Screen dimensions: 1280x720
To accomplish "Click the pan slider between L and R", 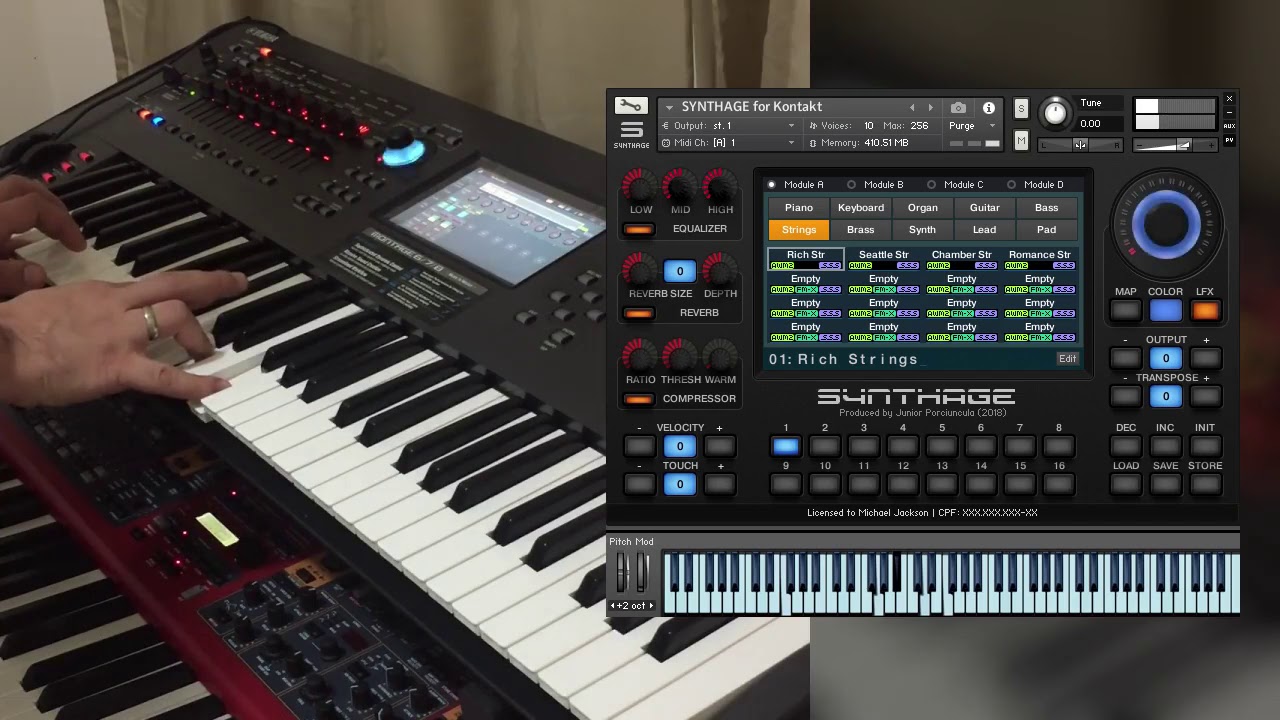I will pyautogui.click(x=1080, y=145).
